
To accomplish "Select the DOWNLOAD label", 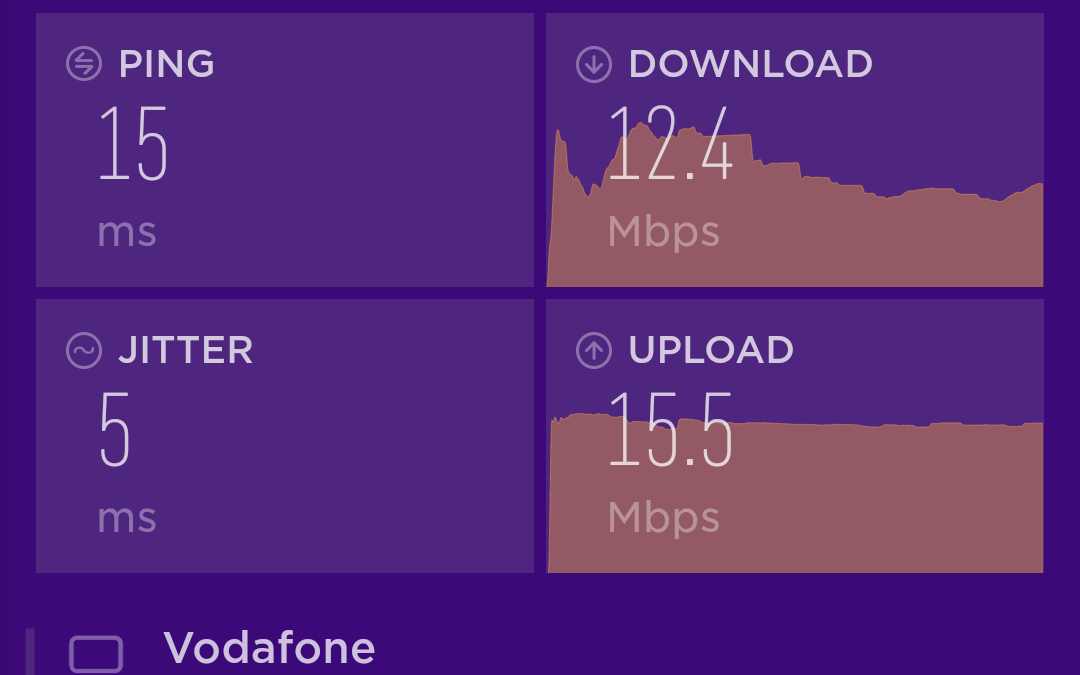I will click(751, 64).
